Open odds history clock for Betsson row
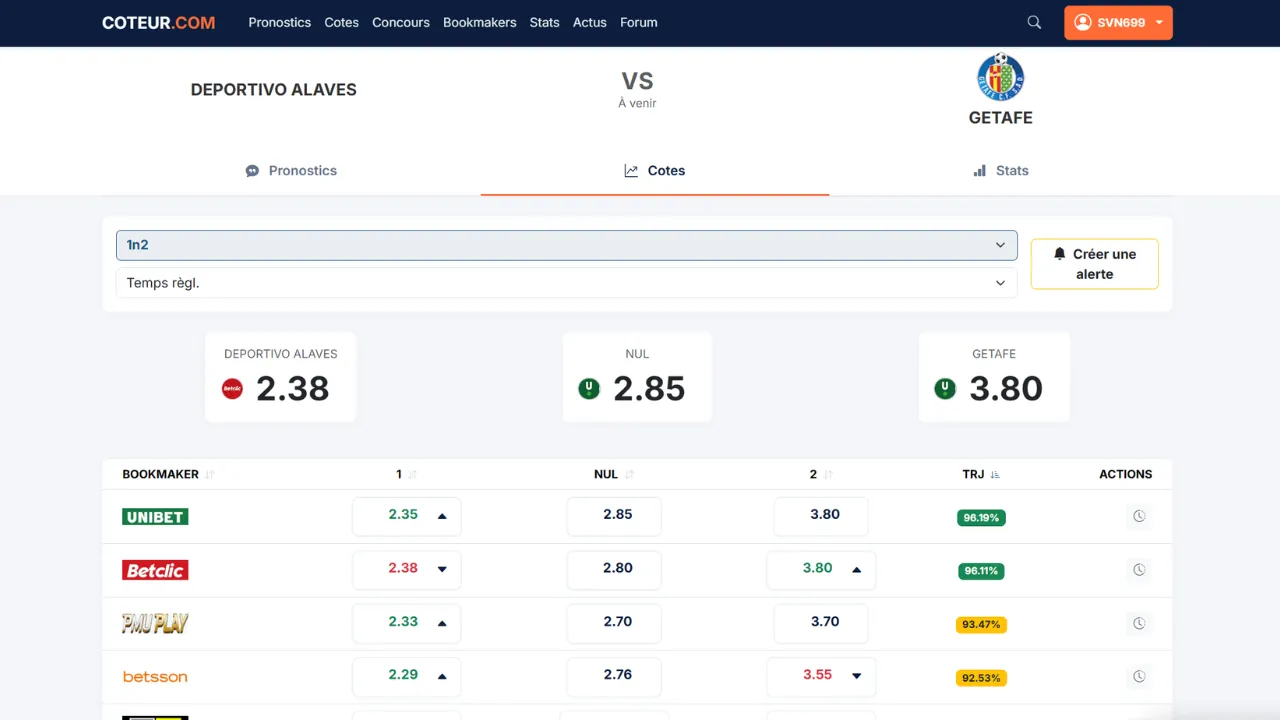This screenshot has width=1280, height=720. click(x=1138, y=677)
